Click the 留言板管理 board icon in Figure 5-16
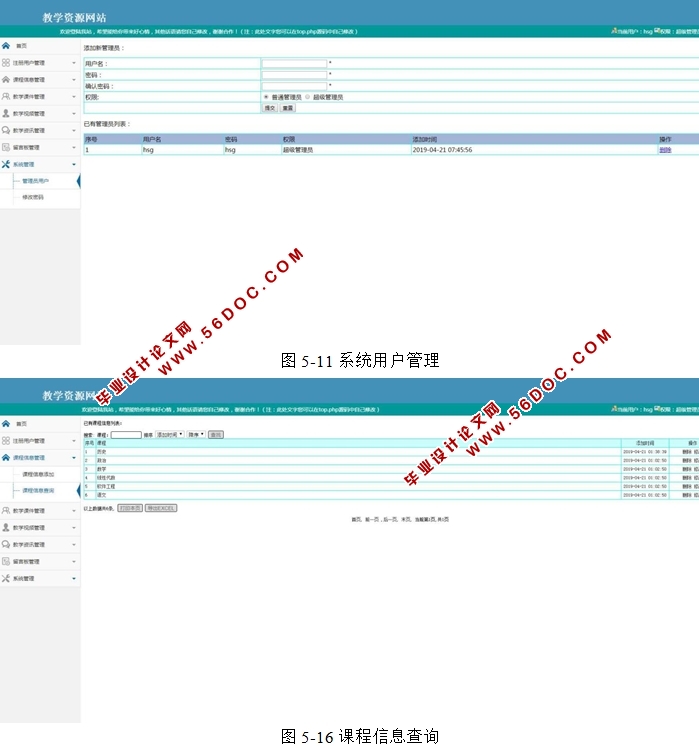 tap(6, 561)
